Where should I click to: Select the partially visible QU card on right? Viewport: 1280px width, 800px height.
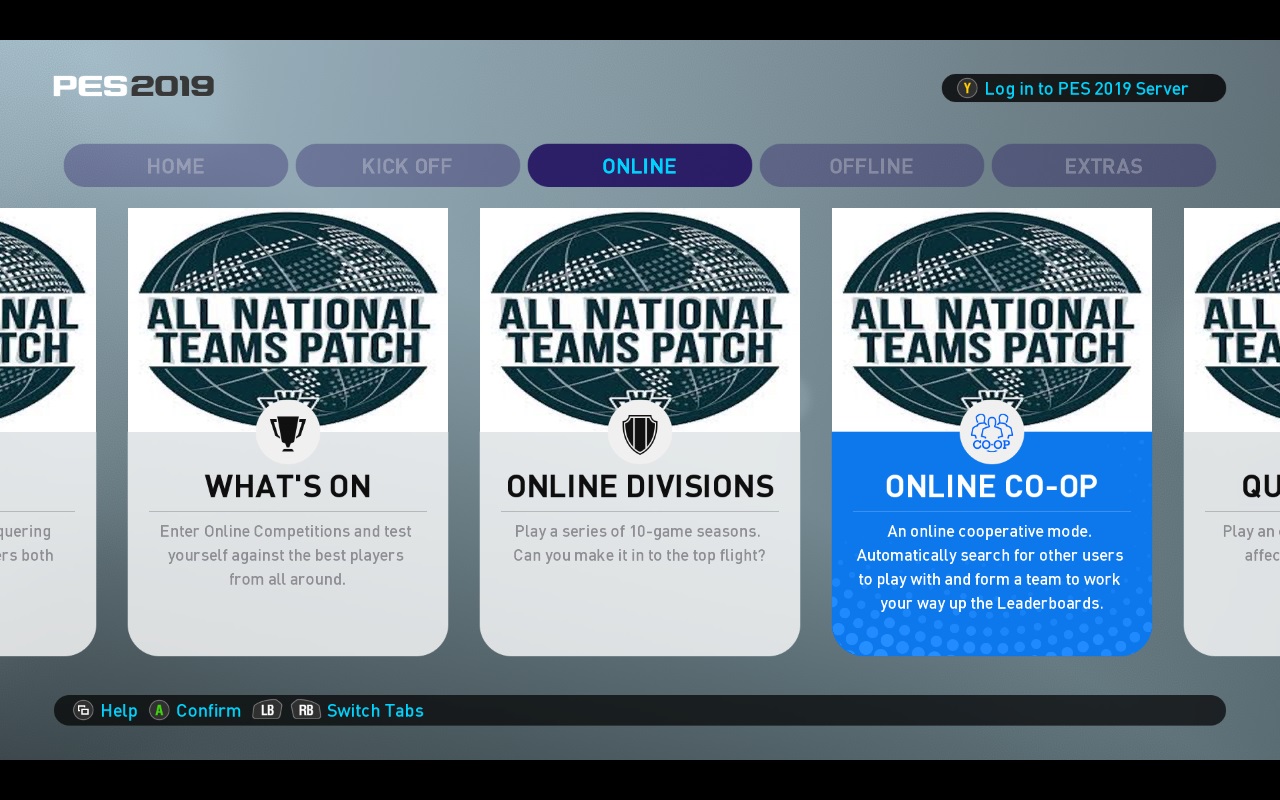pos(1232,432)
